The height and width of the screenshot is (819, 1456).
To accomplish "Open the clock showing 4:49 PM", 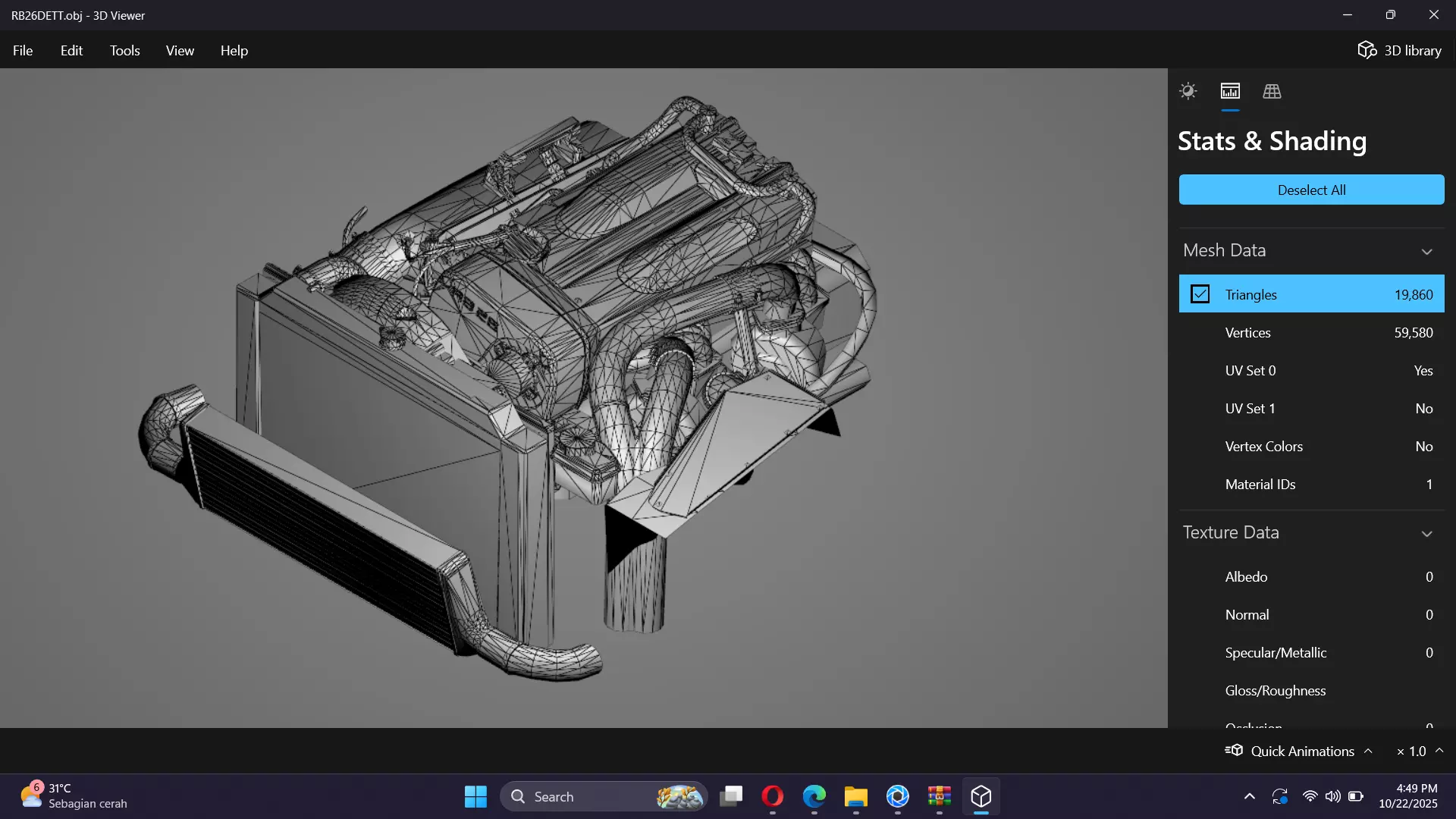I will 1408,796.
